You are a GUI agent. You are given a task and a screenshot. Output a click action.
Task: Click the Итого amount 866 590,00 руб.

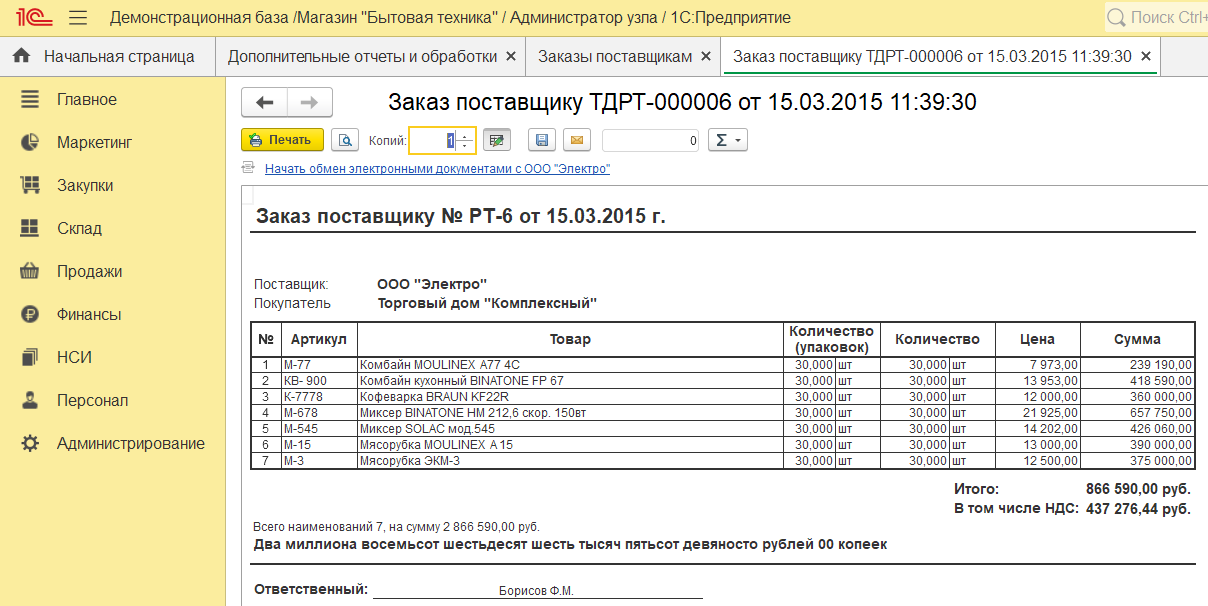[x=1138, y=489]
